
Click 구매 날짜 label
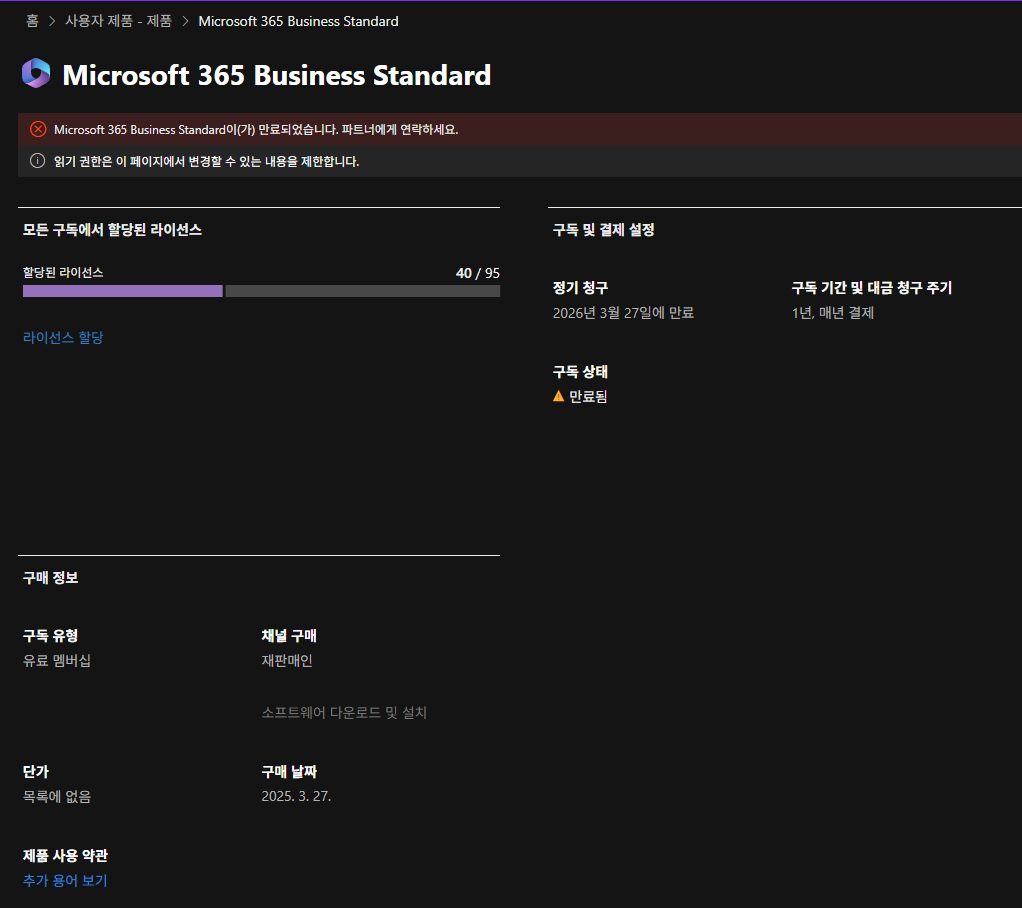[x=289, y=772]
